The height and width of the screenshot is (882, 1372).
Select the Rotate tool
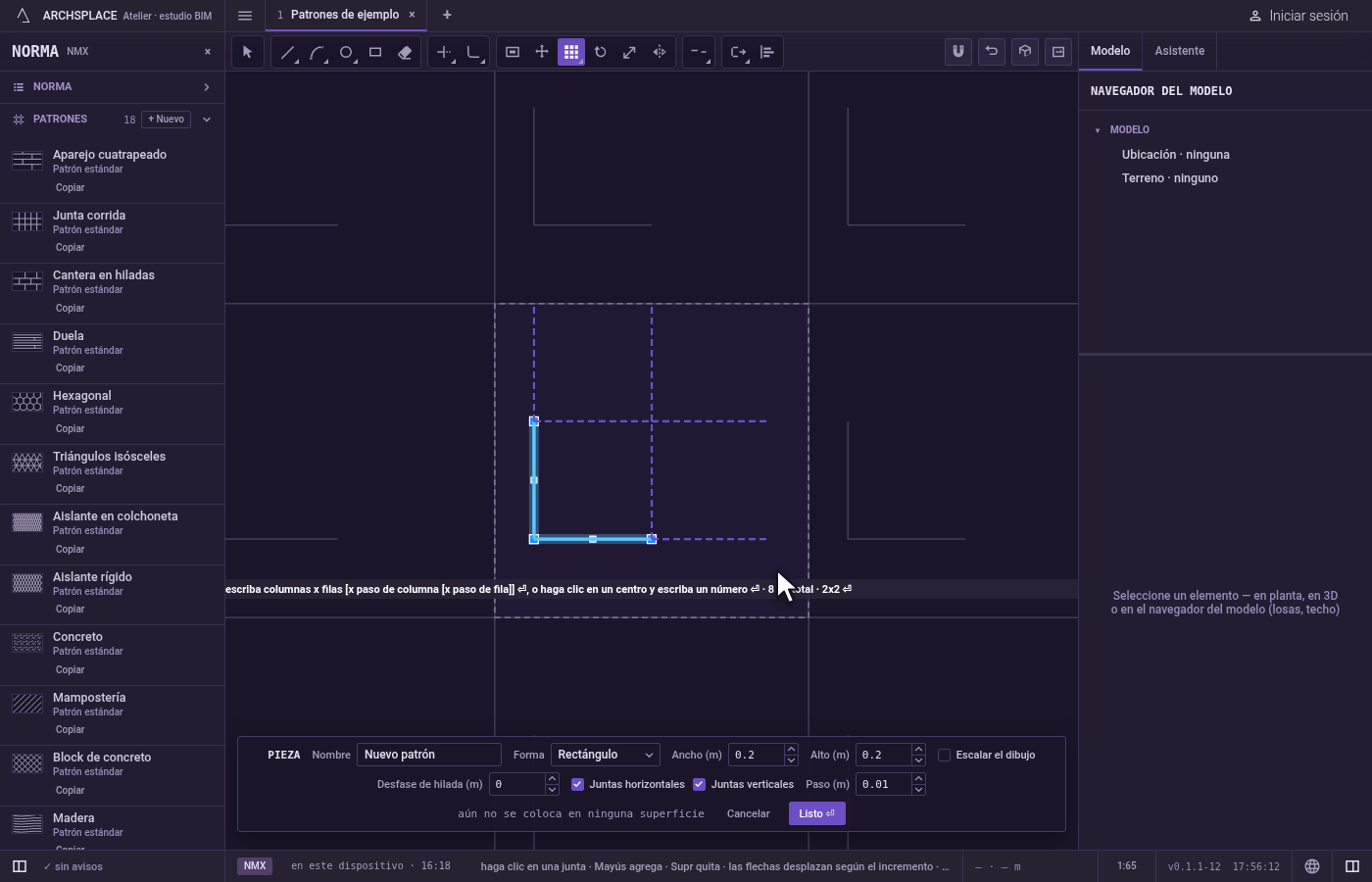[x=601, y=52]
